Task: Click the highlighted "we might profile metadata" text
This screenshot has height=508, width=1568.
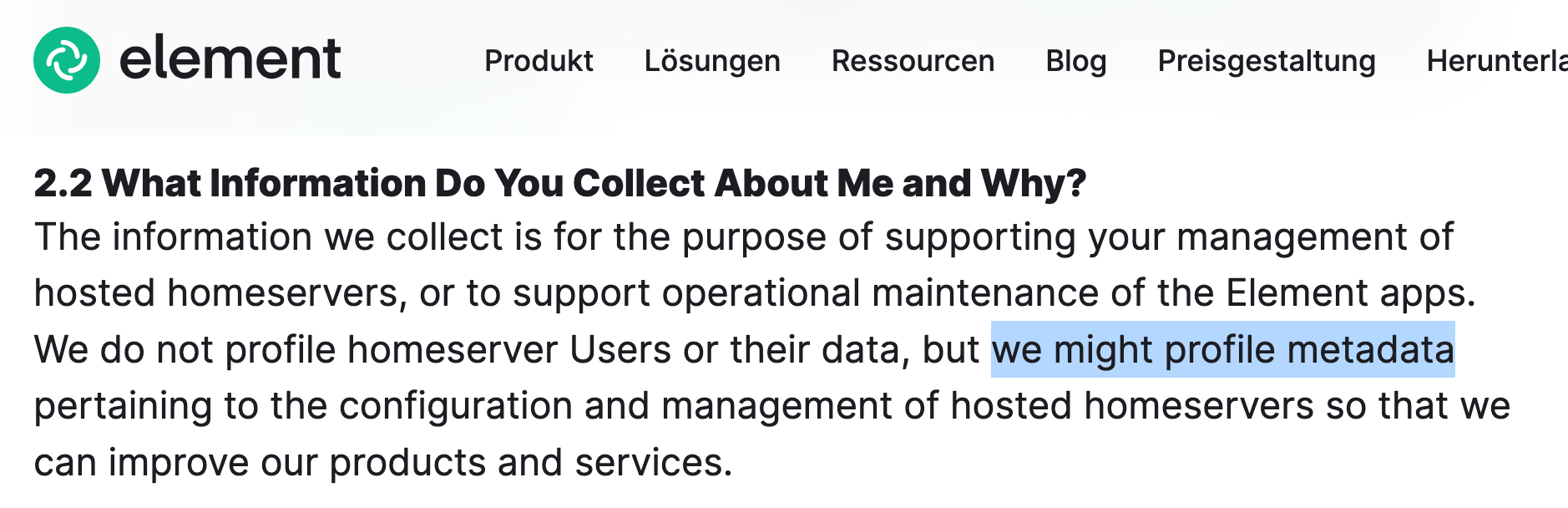Action: point(1222,349)
